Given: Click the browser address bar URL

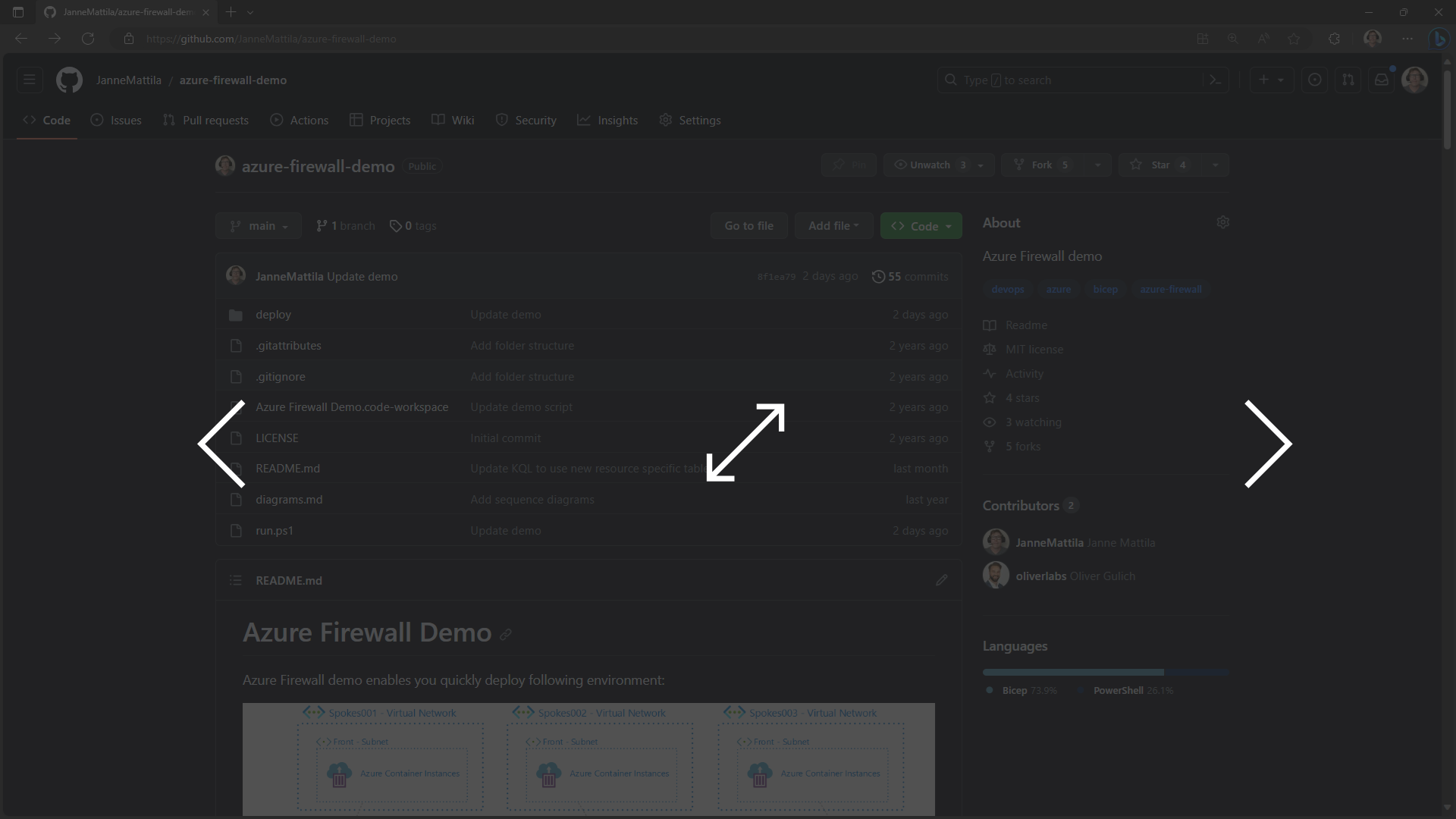Looking at the screenshot, I should coord(271,39).
